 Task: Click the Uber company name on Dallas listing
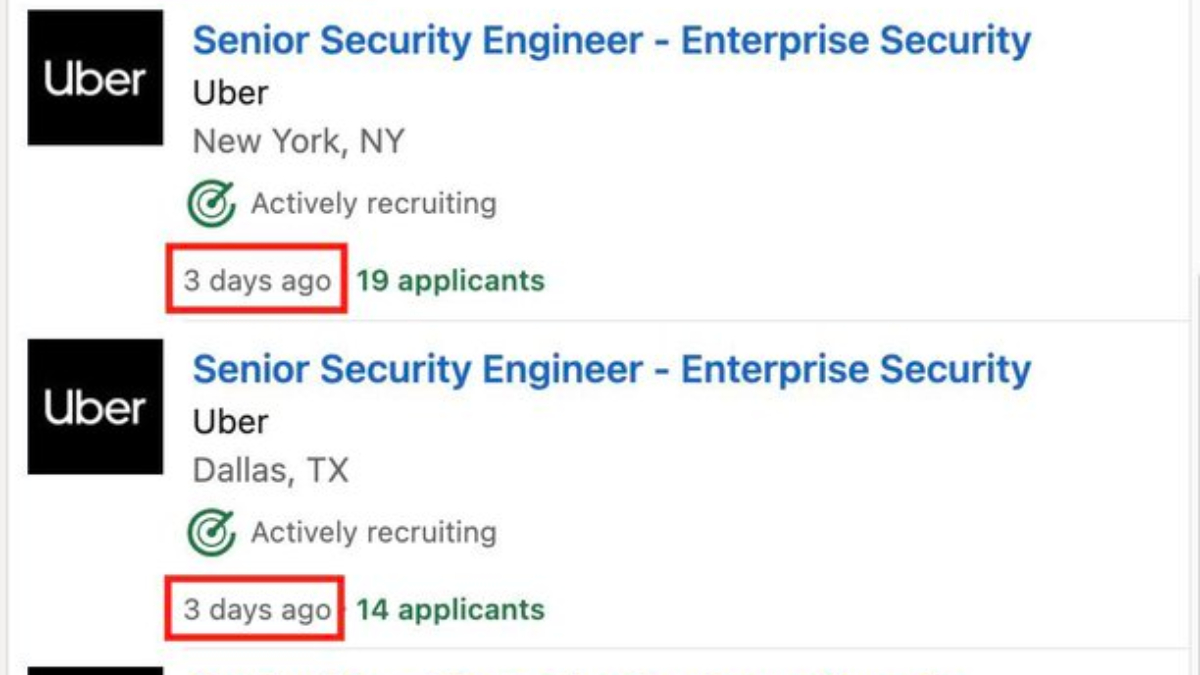click(230, 421)
